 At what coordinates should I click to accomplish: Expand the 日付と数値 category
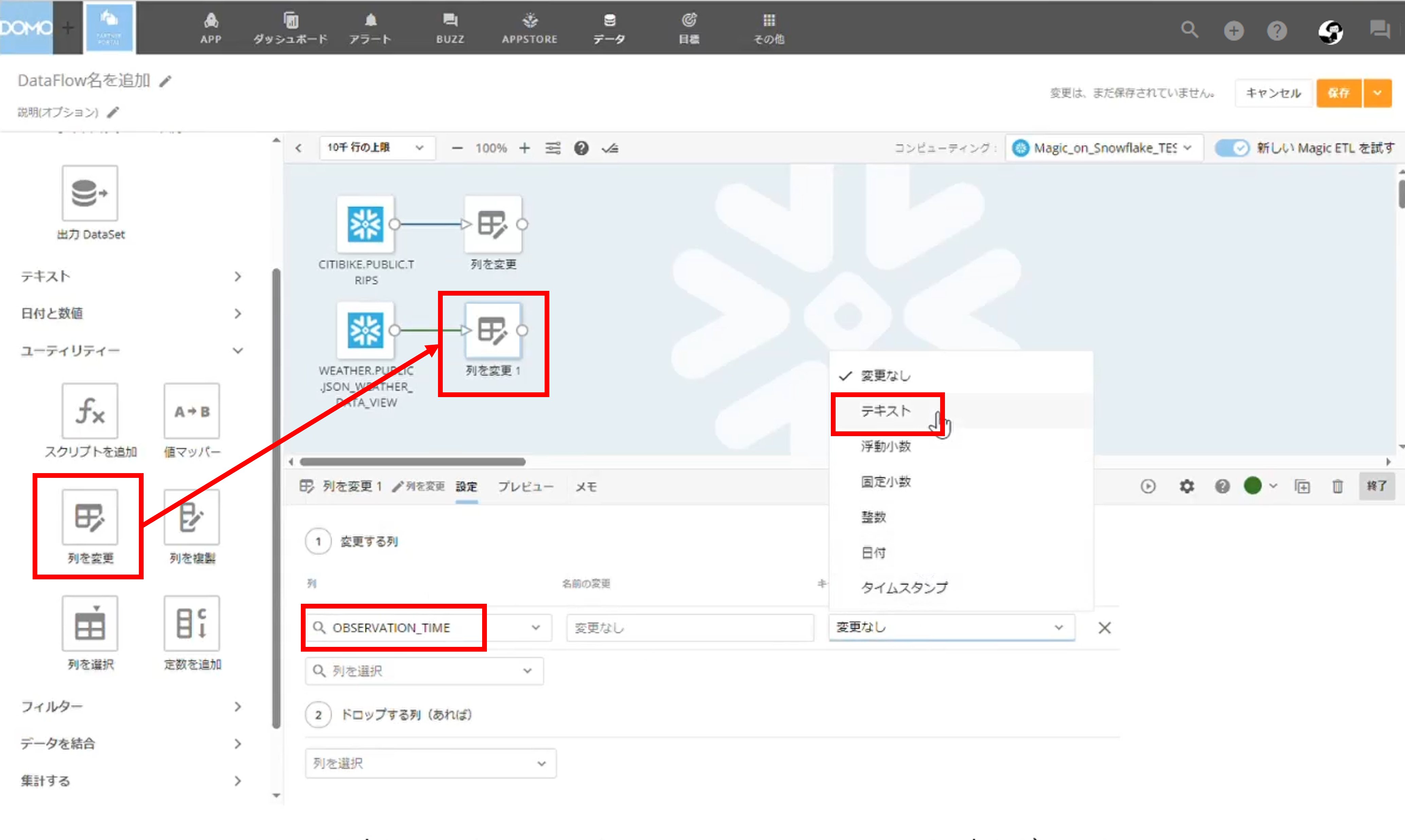(131, 313)
